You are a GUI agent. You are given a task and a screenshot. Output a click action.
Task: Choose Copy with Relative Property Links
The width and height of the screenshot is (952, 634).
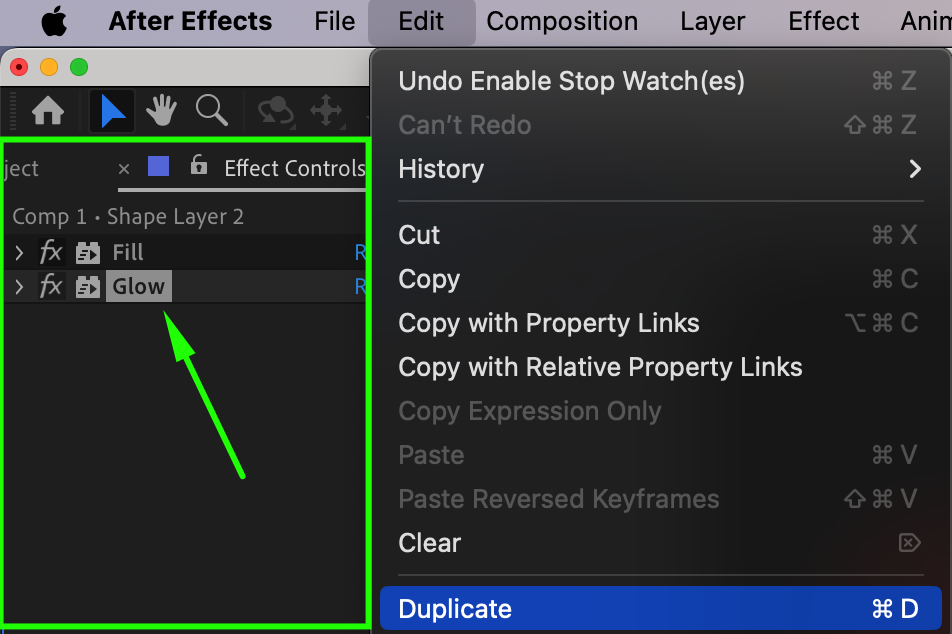pos(661,367)
